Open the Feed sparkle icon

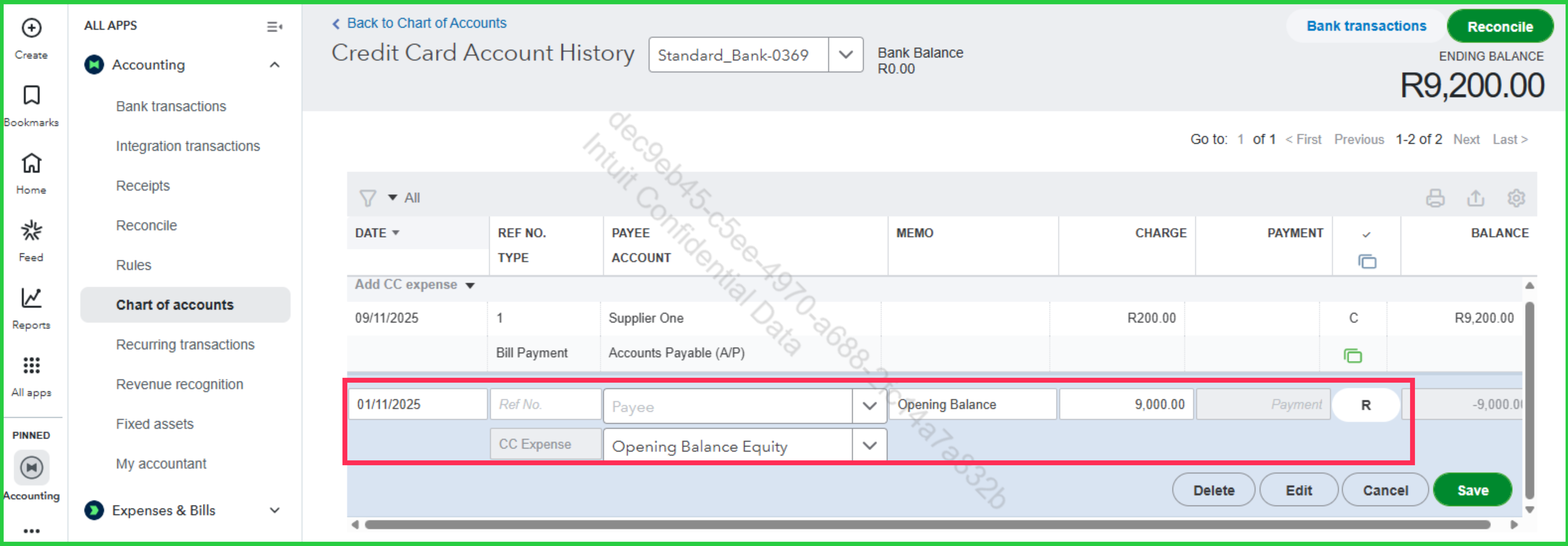[31, 231]
